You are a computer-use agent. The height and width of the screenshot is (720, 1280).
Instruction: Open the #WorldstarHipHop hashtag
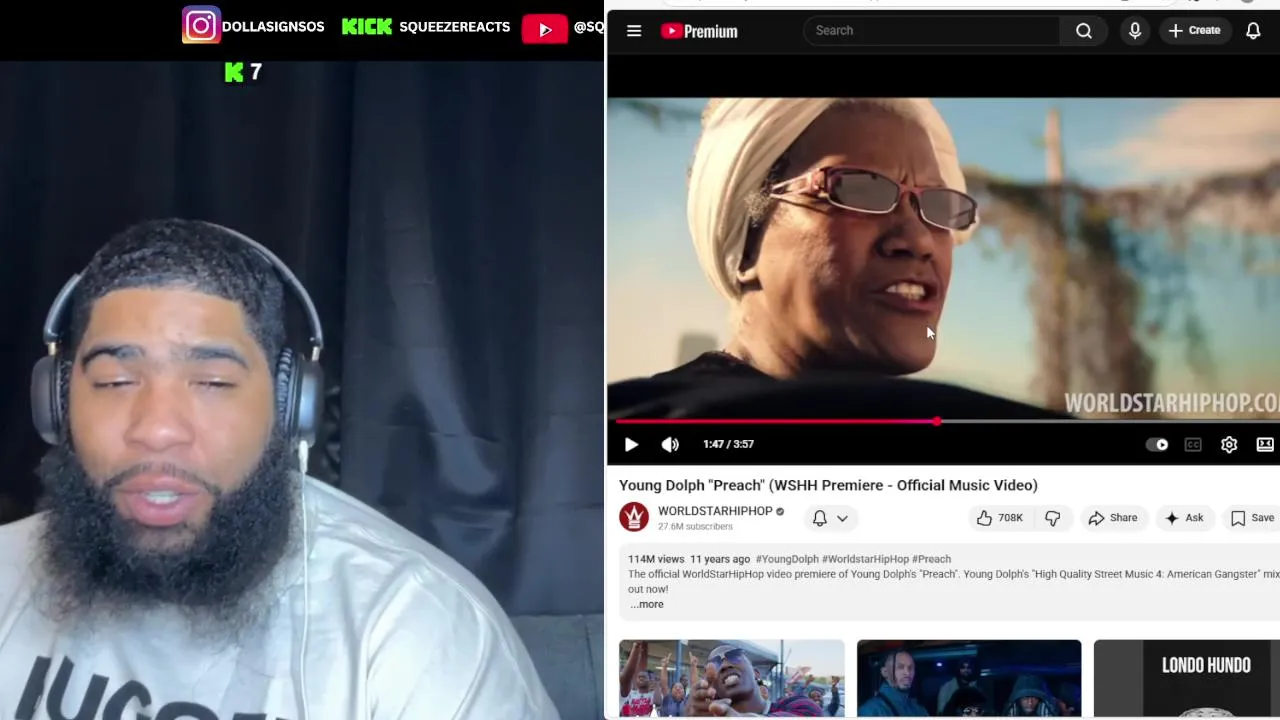pyautogui.click(x=865, y=559)
